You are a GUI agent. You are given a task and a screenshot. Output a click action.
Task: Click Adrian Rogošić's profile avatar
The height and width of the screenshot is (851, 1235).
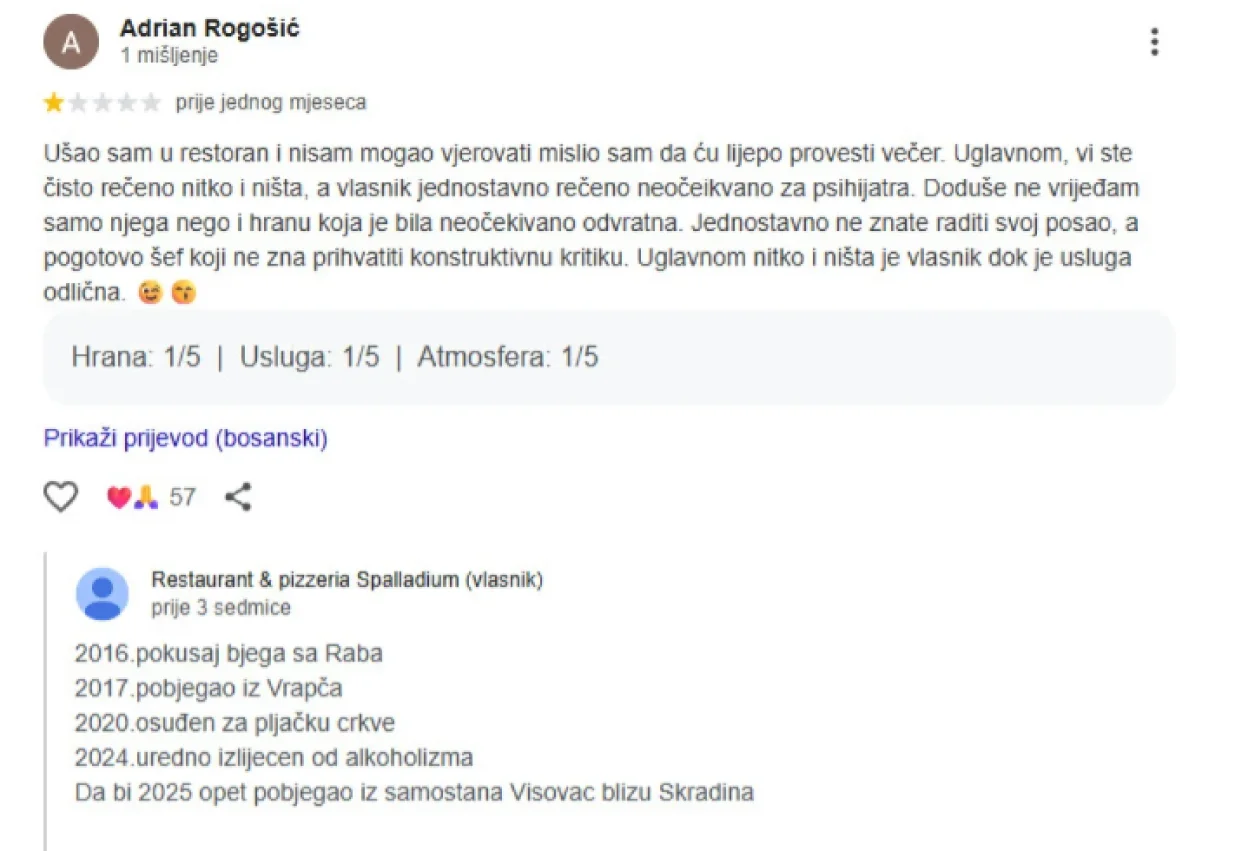click(x=71, y=40)
